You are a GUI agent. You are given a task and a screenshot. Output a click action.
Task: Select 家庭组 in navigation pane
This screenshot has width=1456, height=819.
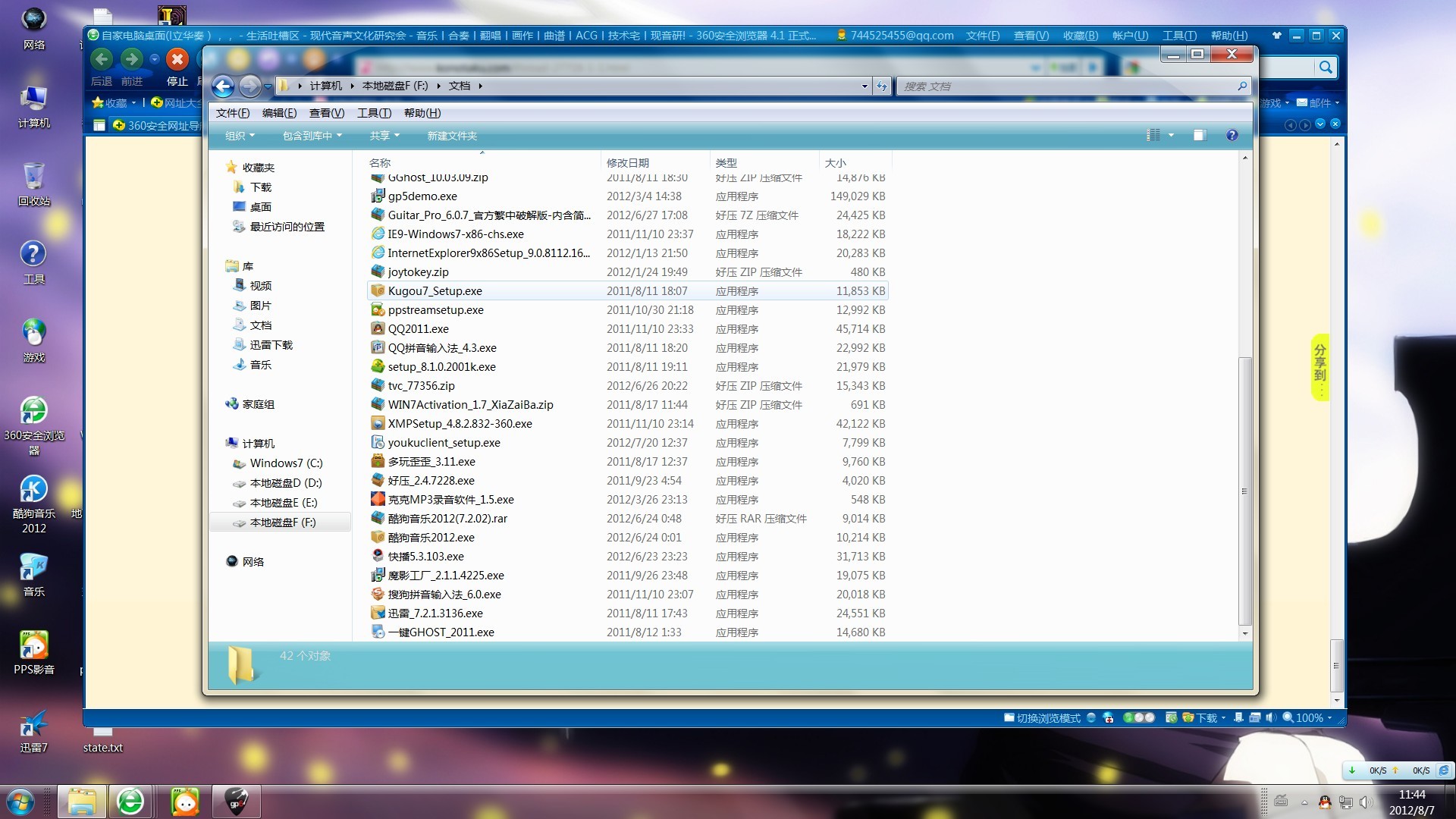click(259, 404)
